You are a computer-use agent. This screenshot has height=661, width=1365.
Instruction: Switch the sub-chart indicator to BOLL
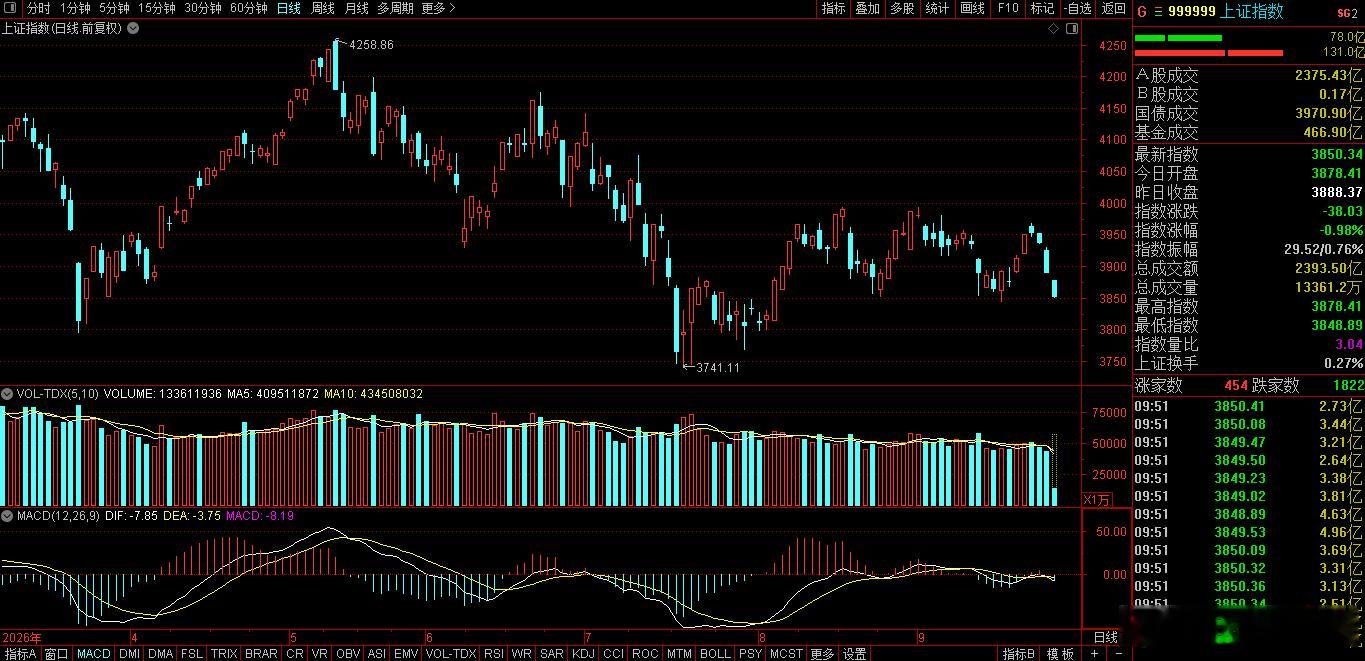tap(715, 654)
